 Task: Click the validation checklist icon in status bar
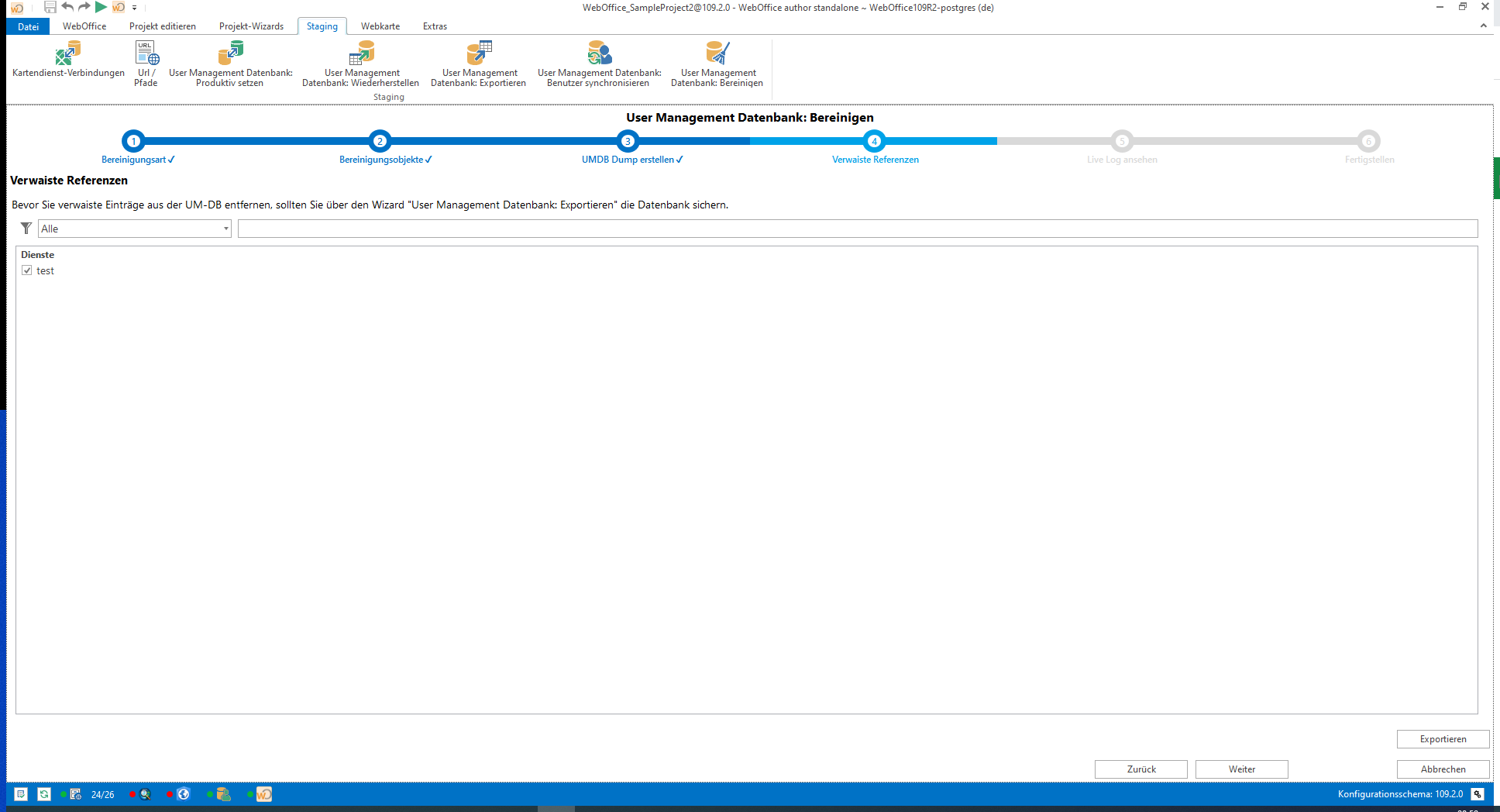click(21, 794)
